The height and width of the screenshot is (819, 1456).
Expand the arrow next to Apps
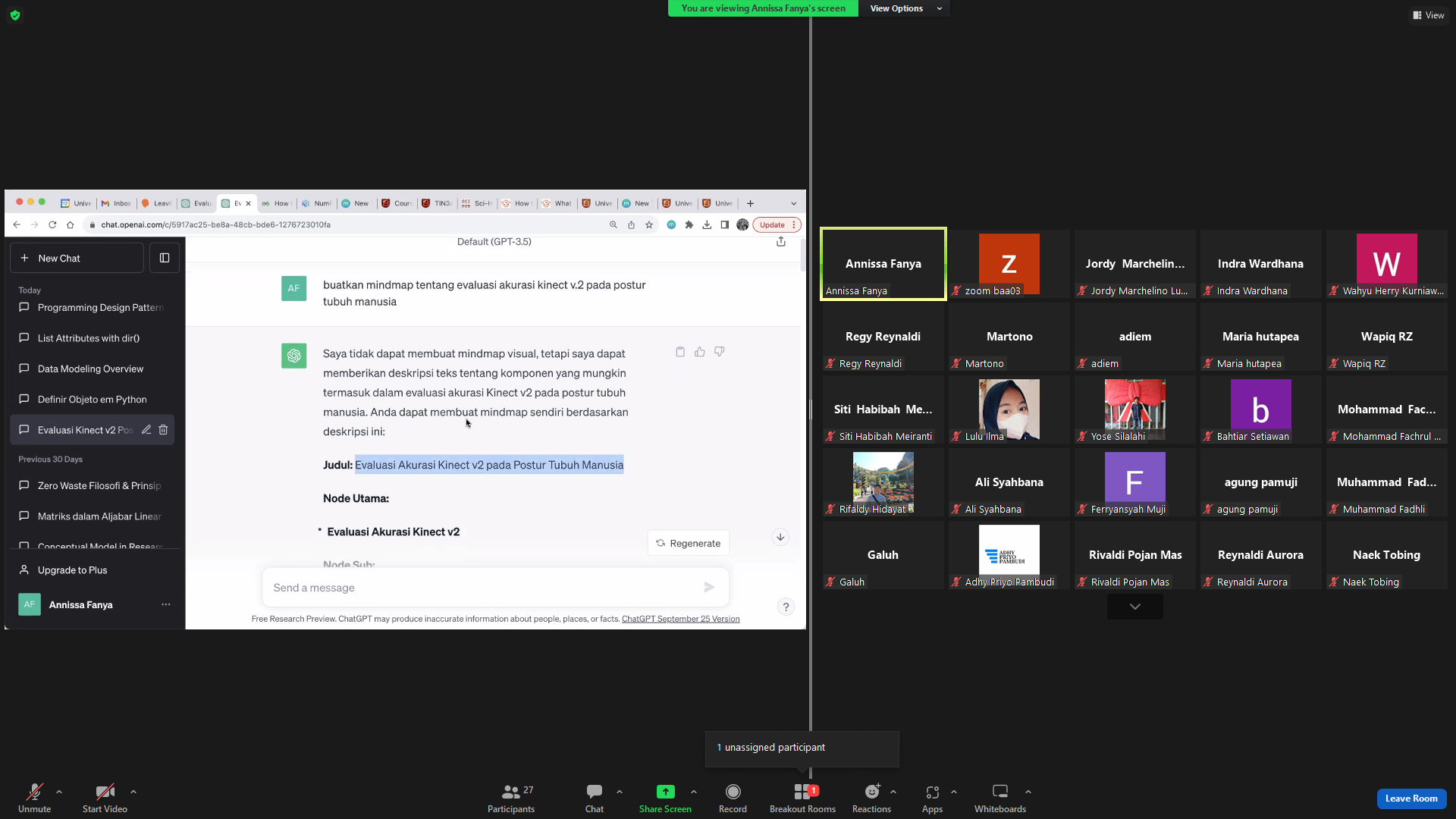pyautogui.click(x=954, y=792)
